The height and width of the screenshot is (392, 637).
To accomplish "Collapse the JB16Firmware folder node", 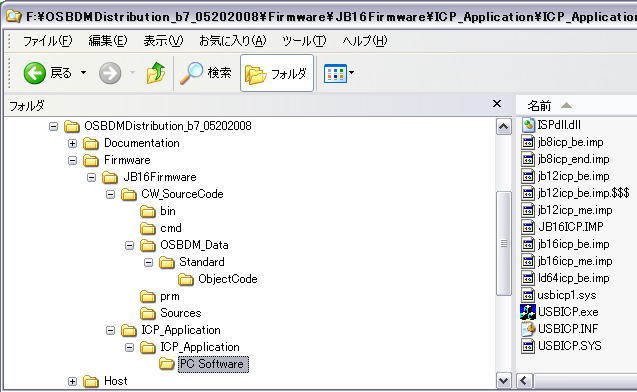I will pos(91,178).
